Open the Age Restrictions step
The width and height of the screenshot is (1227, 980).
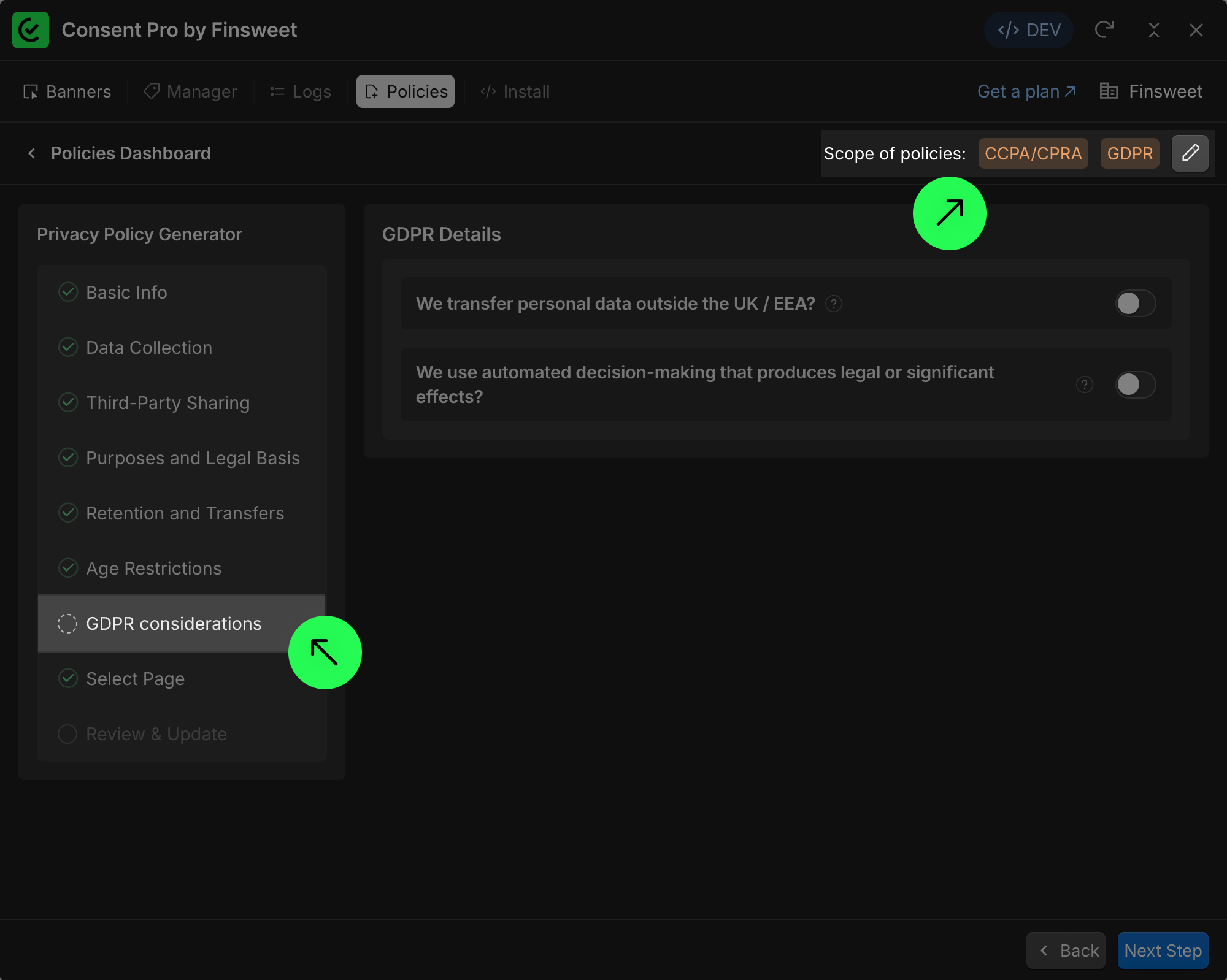coord(182,568)
